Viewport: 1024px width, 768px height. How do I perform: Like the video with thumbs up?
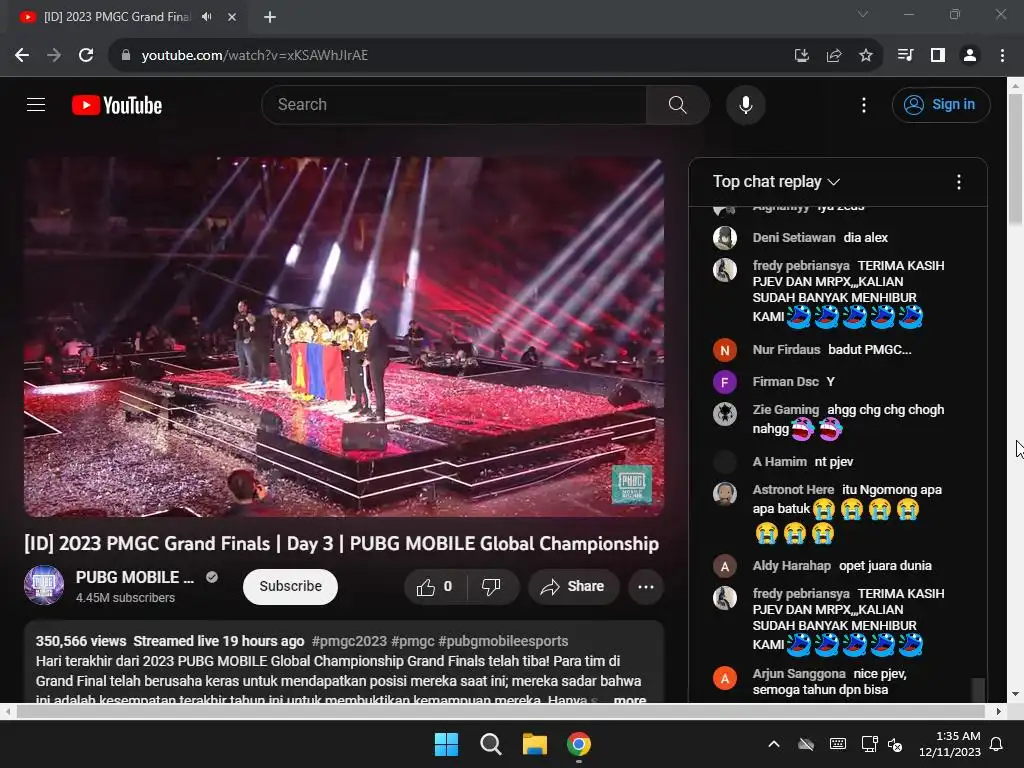tap(434, 586)
